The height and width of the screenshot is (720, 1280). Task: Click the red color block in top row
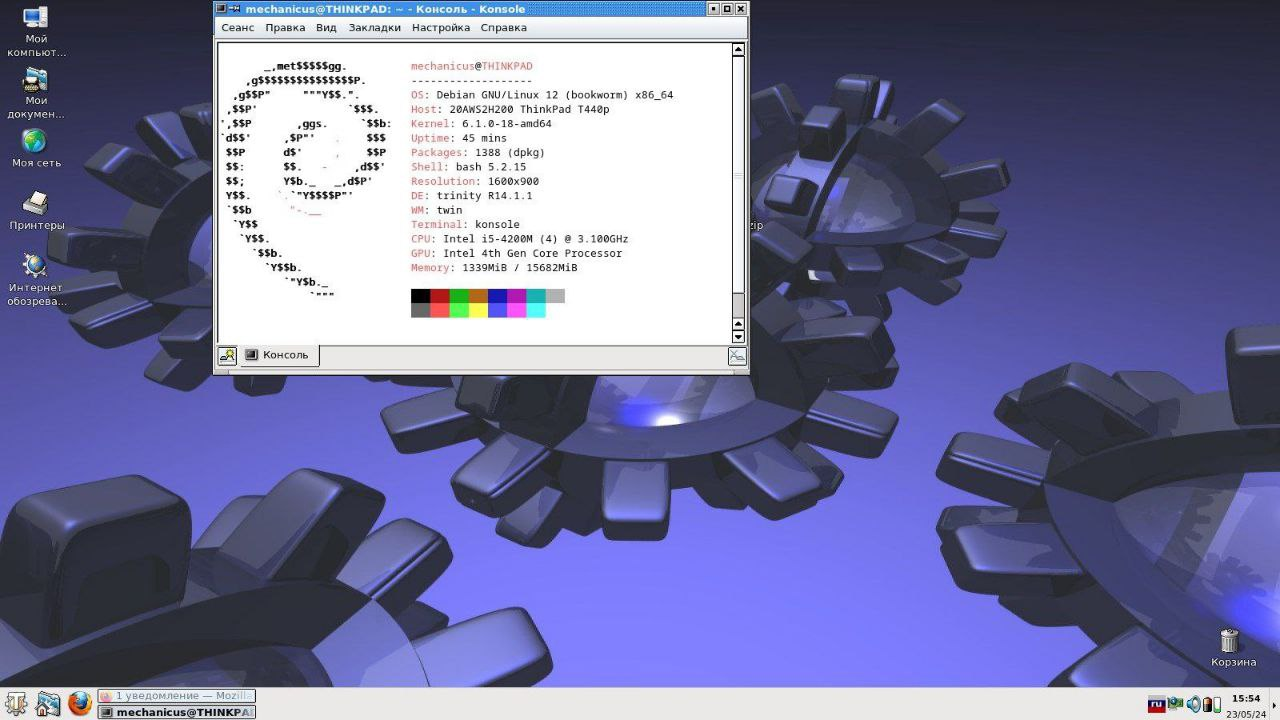tap(440, 296)
